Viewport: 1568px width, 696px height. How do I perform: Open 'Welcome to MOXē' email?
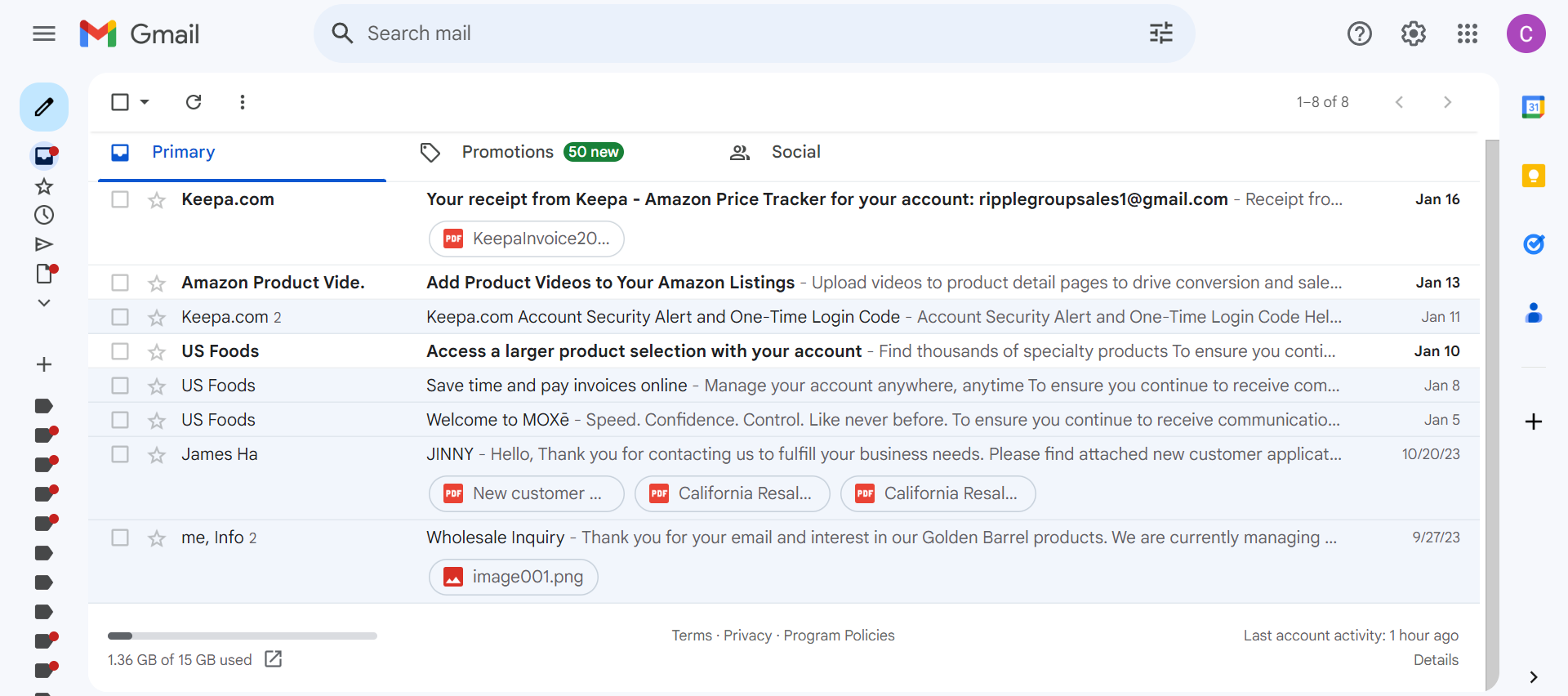[784, 420]
